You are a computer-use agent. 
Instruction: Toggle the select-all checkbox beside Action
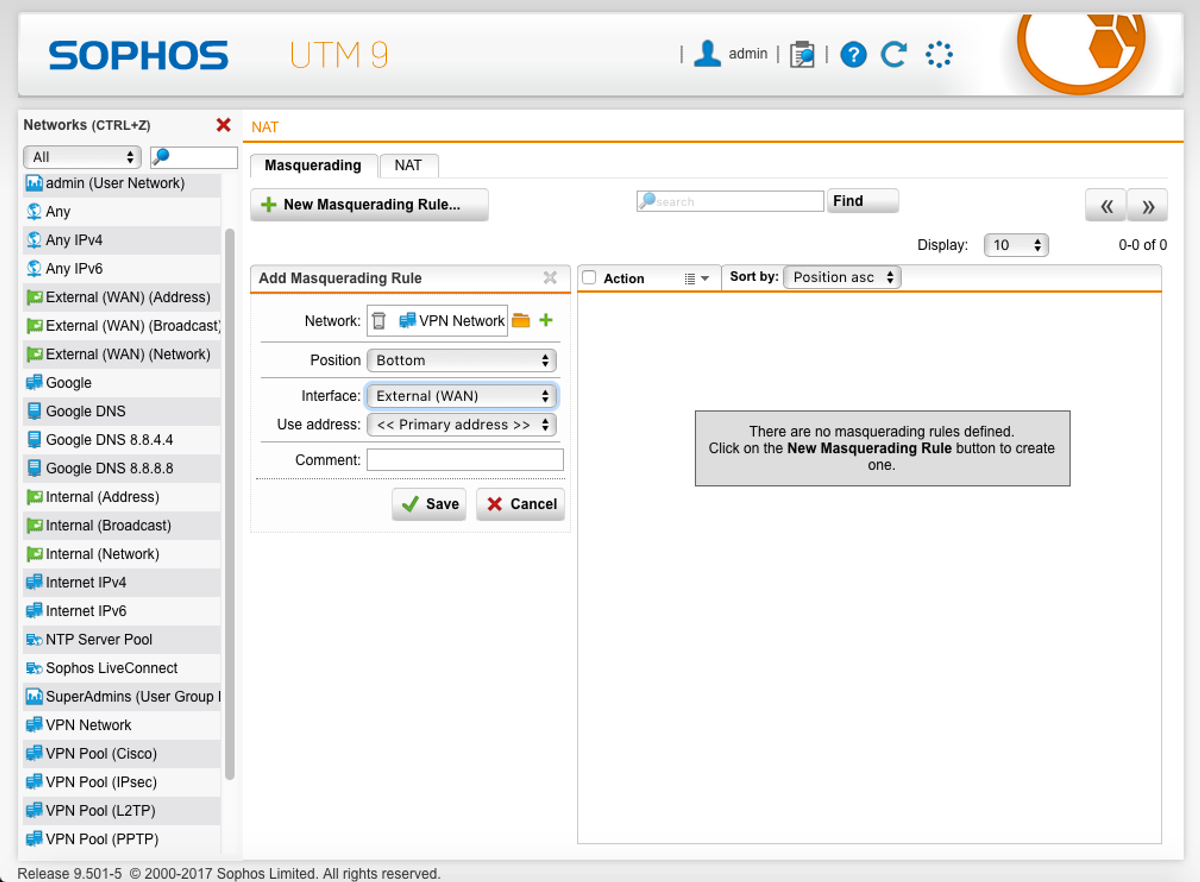point(589,278)
